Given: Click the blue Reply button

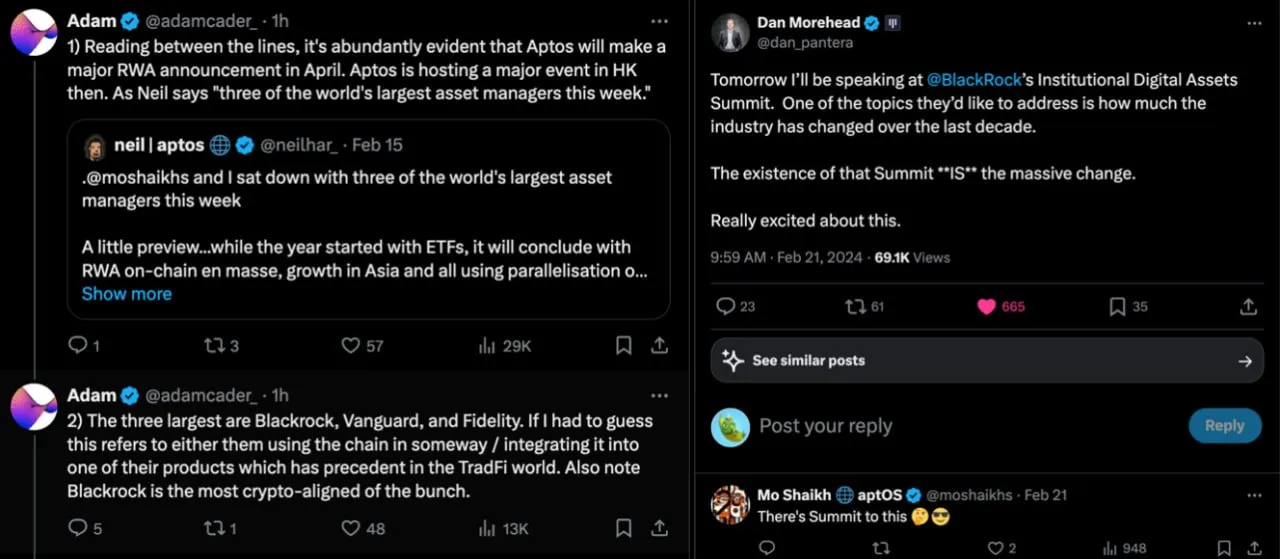Looking at the screenshot, I should coord(1224,426).
